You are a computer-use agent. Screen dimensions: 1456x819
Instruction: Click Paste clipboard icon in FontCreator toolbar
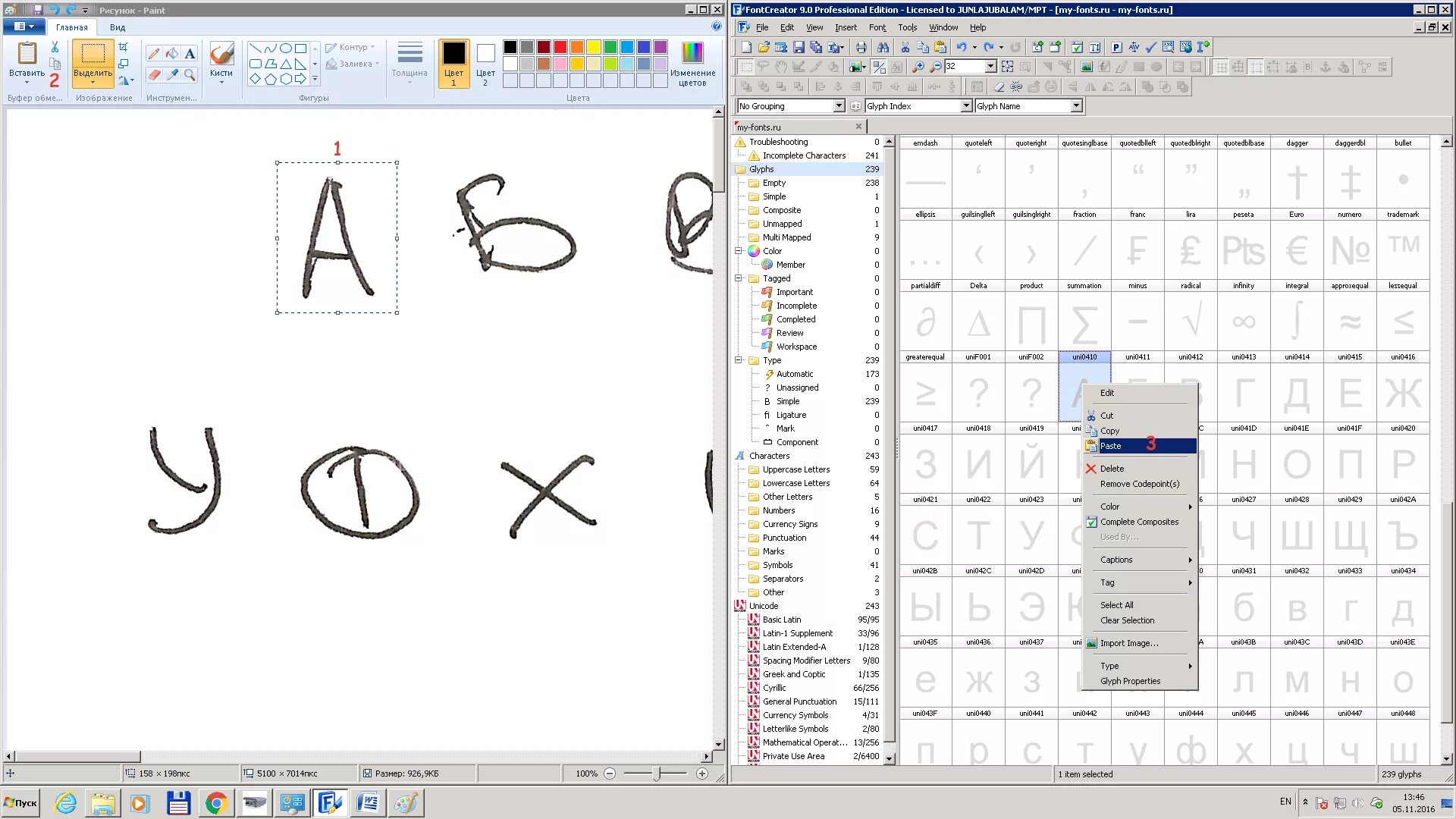(940, 47)
